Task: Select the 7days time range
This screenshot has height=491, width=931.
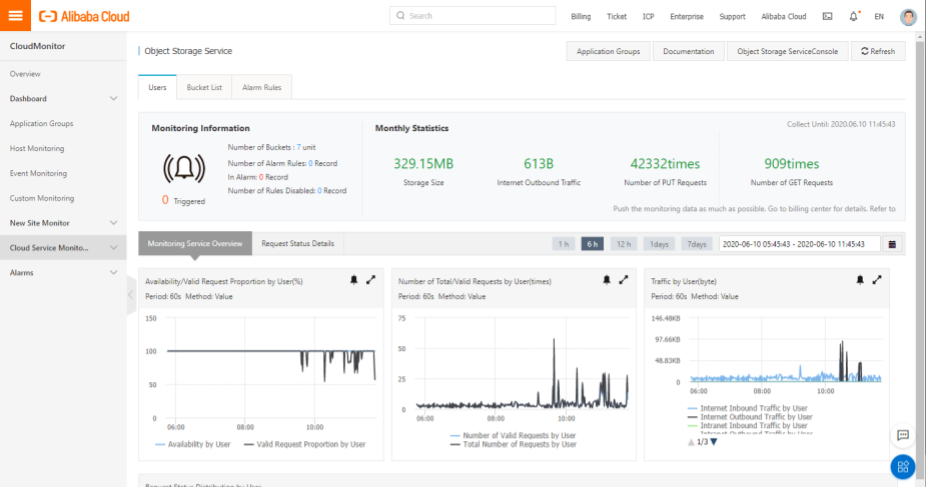Action: [x=697, y=244]
